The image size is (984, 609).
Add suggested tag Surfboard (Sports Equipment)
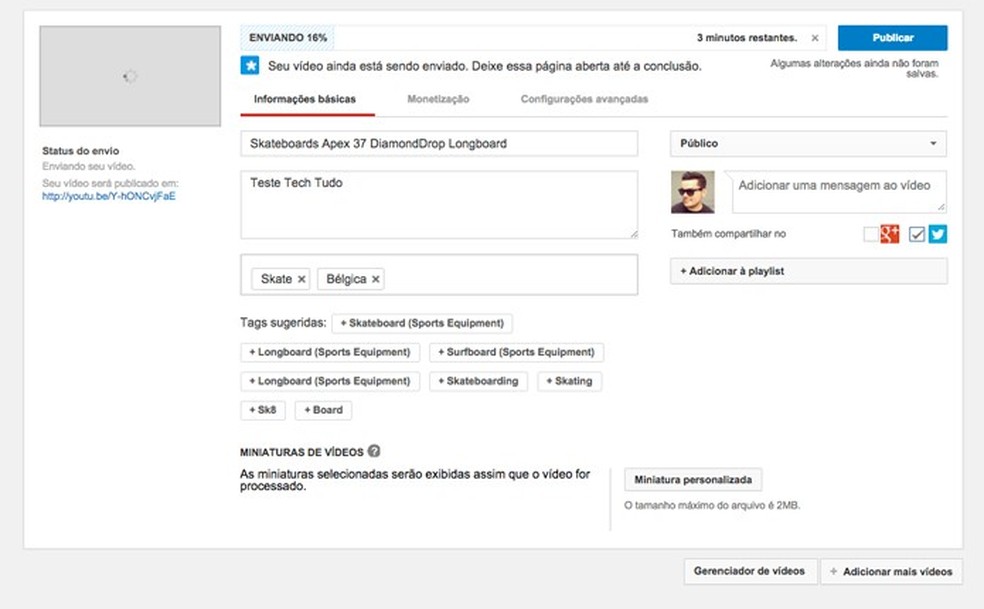[516, 352]
